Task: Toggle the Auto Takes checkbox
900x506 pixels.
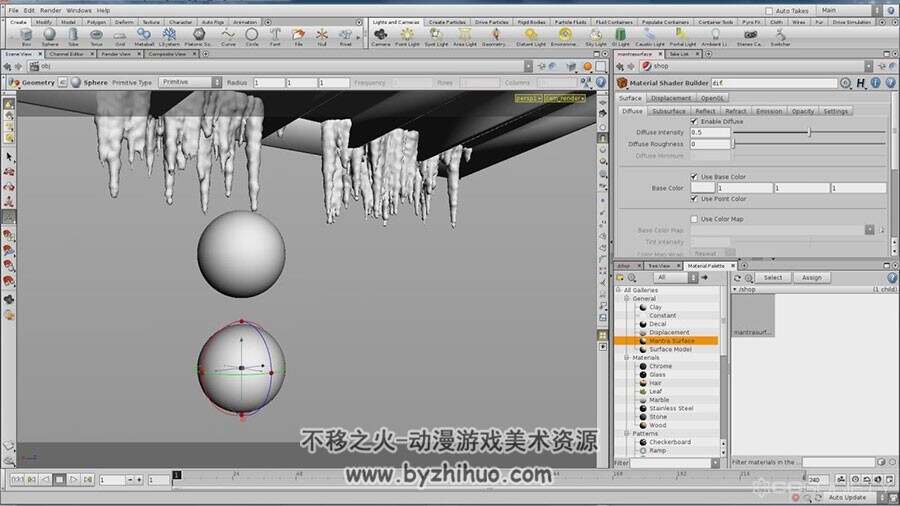Action: pos(769,11)
